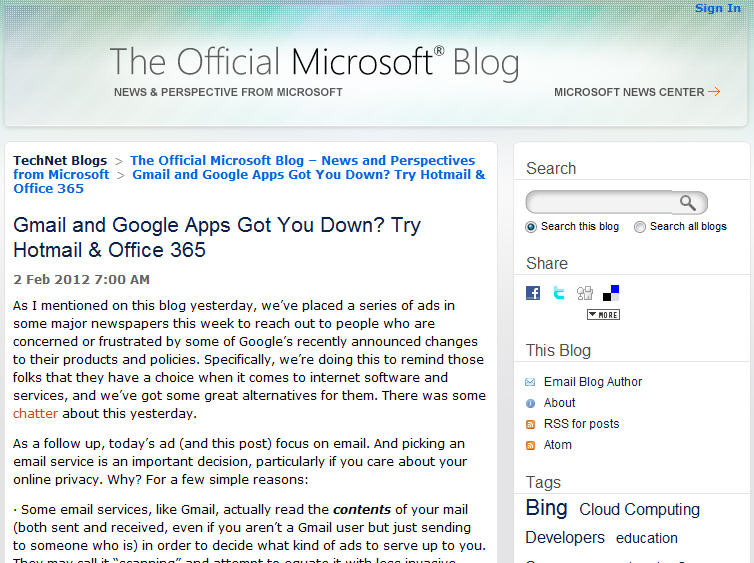Share the post on Twitter
Image resolution: width=754 pixels, height=563 pixels.
tap(559, 293)
